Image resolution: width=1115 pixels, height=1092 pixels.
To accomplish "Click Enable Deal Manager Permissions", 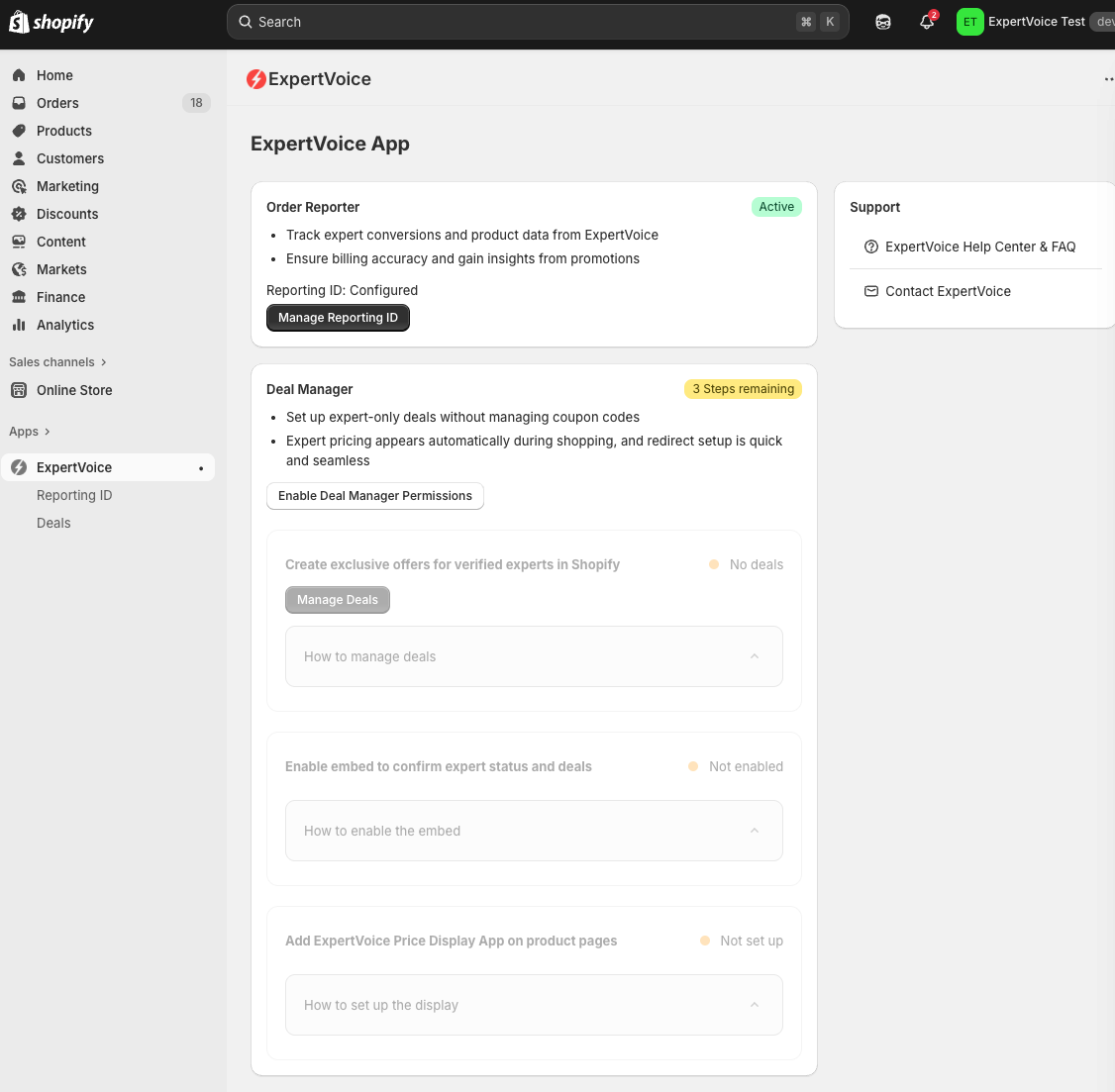I will tap(374, 496).
